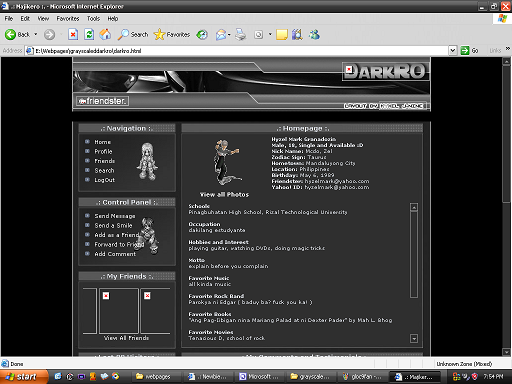Viewport: 512px width, 384px height.
Task: Go to the browser Home icon
Action: tap(105, 34)
